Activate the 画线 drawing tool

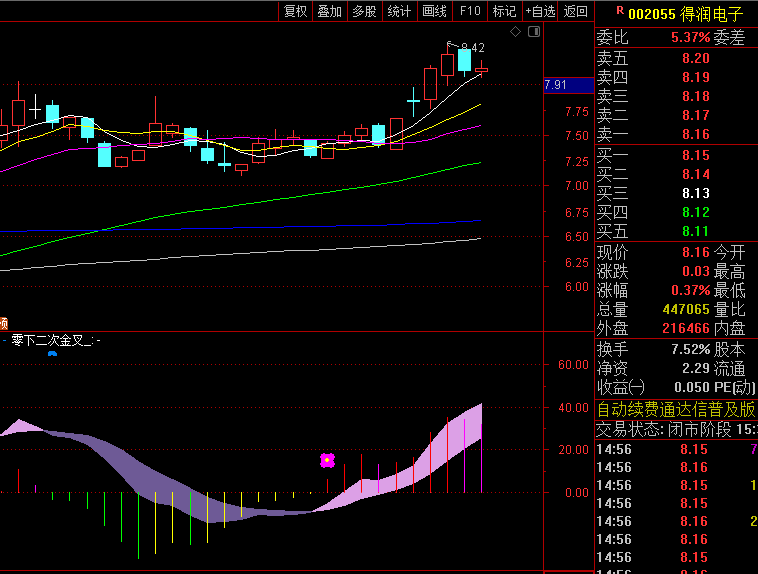(x=434, y=11)
